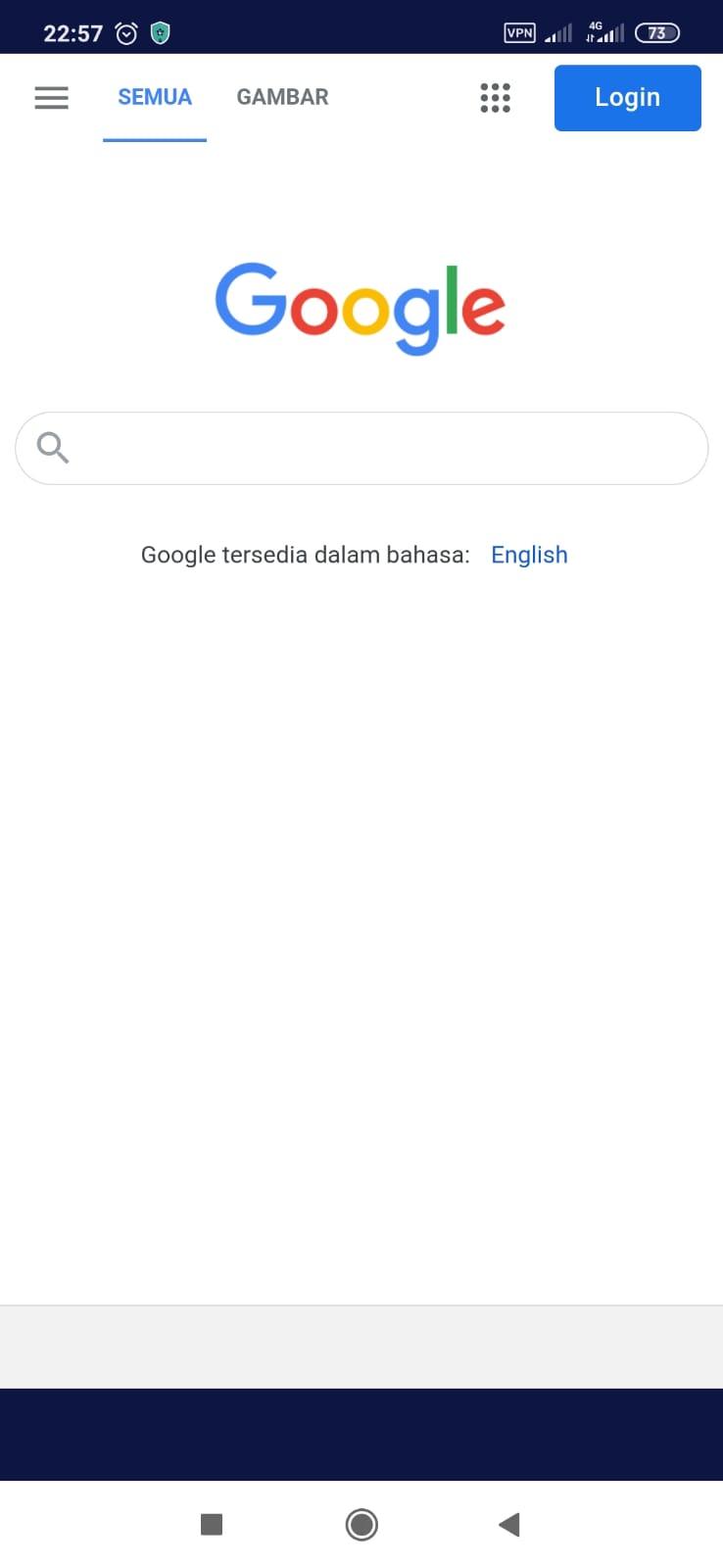
Task: Tap the green shield status icon
Action: (x=161, y=33)
